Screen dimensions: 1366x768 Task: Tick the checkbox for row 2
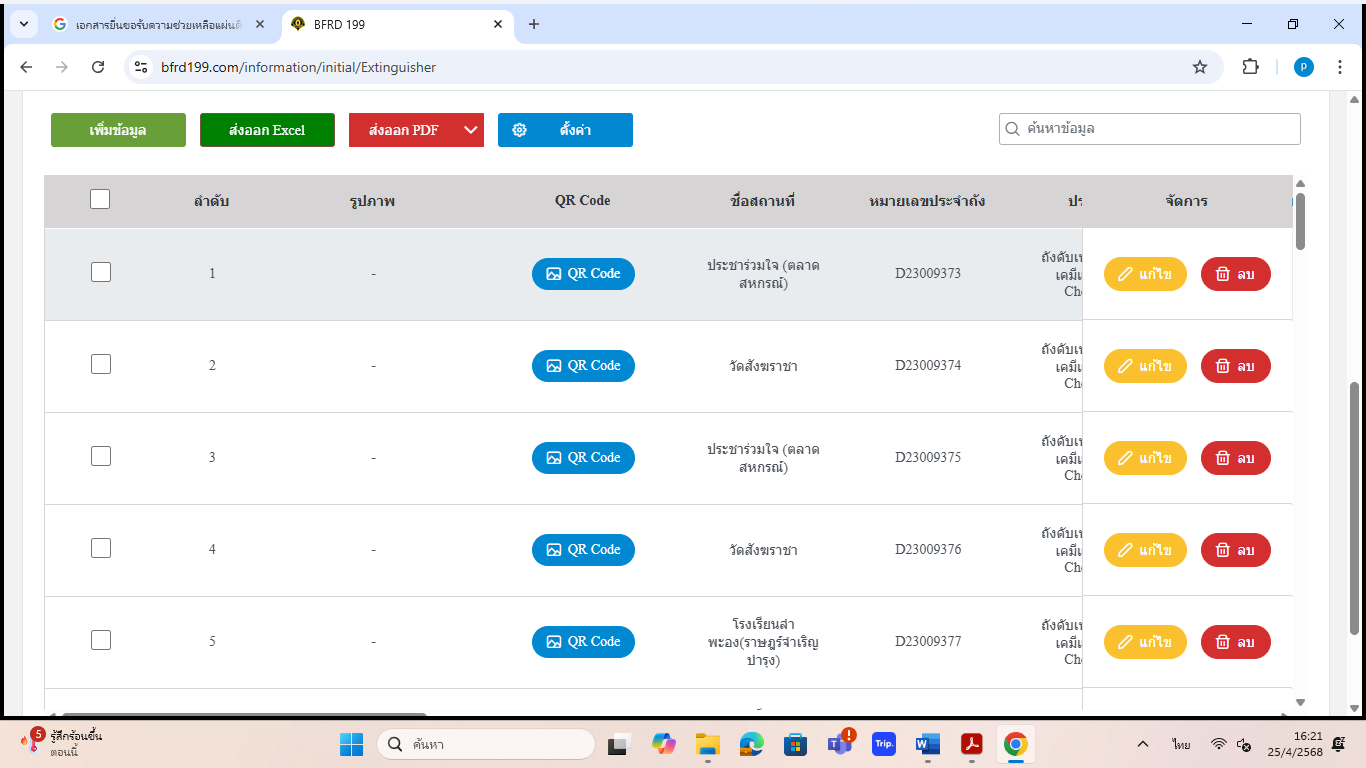(x=100, y=364)
